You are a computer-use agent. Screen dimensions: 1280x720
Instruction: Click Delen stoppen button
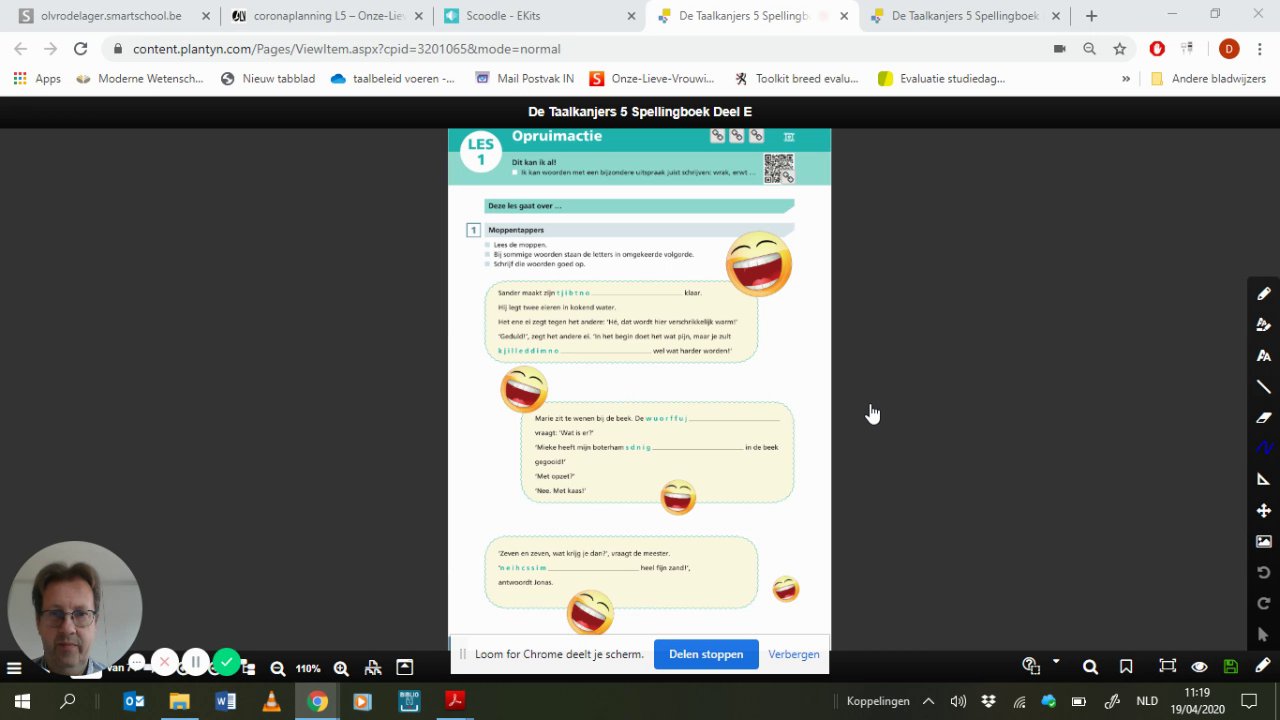point(706,654)
